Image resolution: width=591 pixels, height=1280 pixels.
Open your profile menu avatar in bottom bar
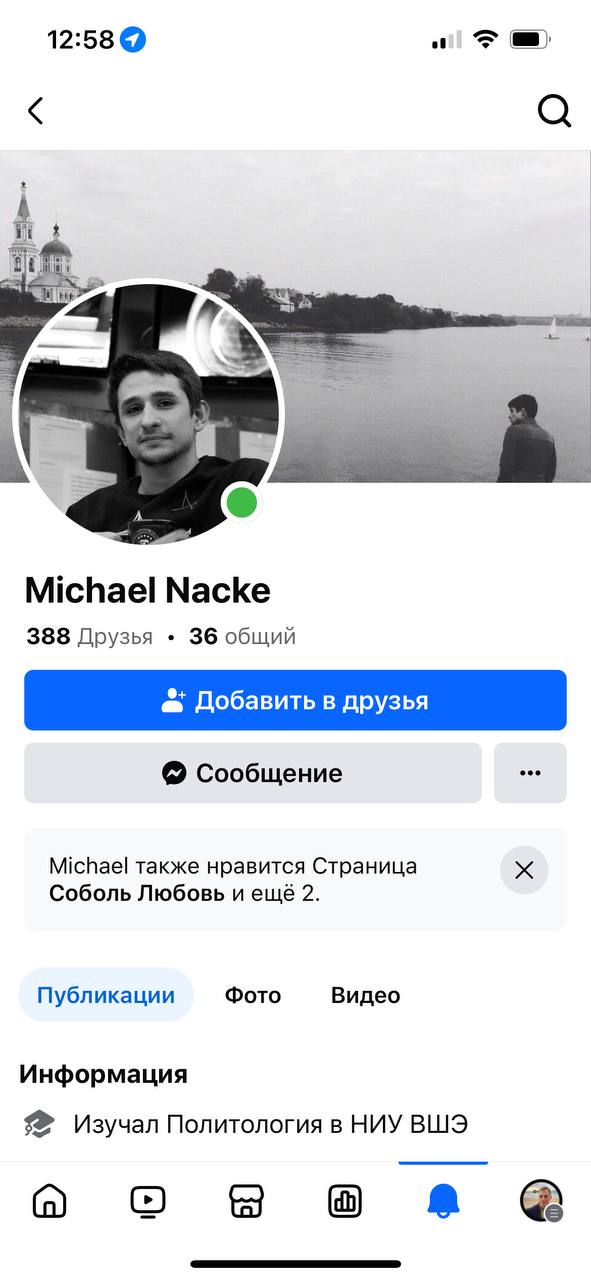click(x=541, y=1201)
